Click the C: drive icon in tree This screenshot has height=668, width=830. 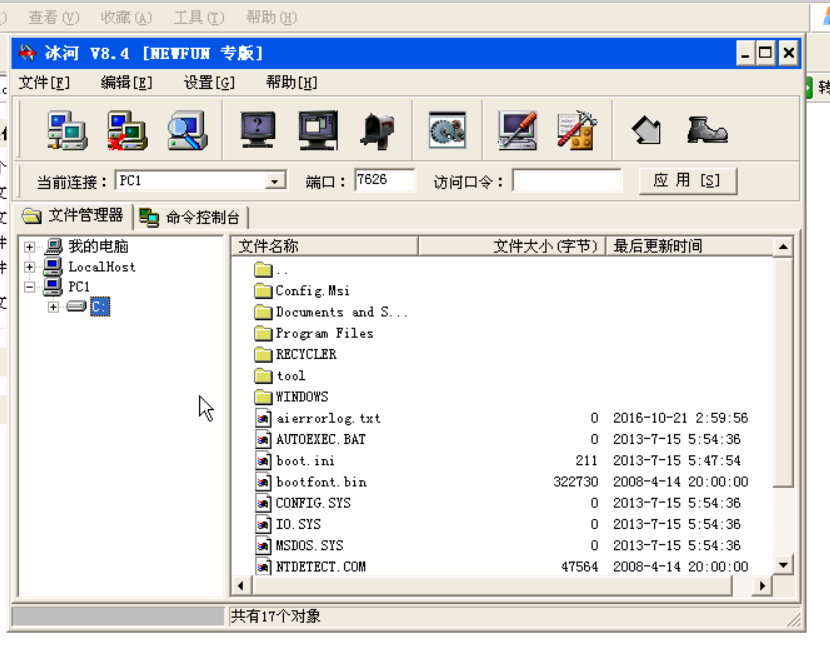[x=76, y=306]
